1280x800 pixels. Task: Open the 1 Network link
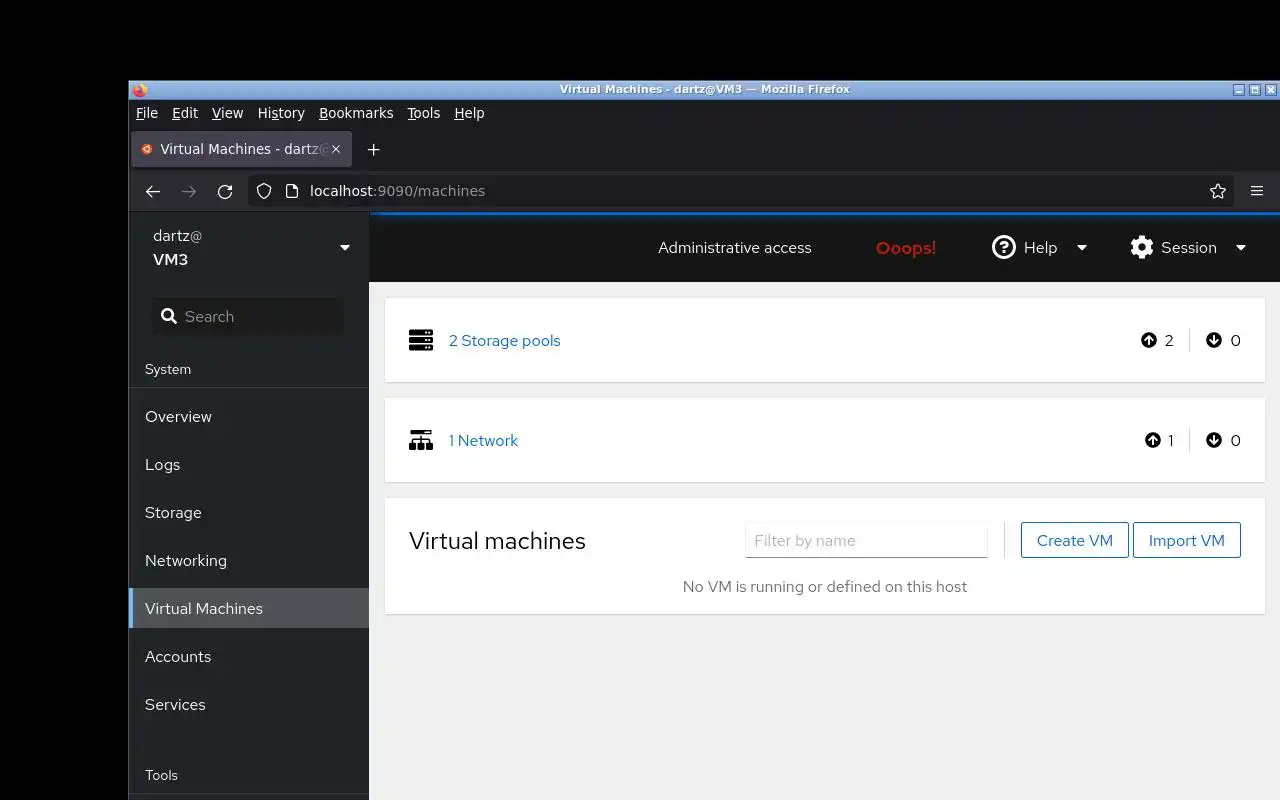click(x=483, y=440)
